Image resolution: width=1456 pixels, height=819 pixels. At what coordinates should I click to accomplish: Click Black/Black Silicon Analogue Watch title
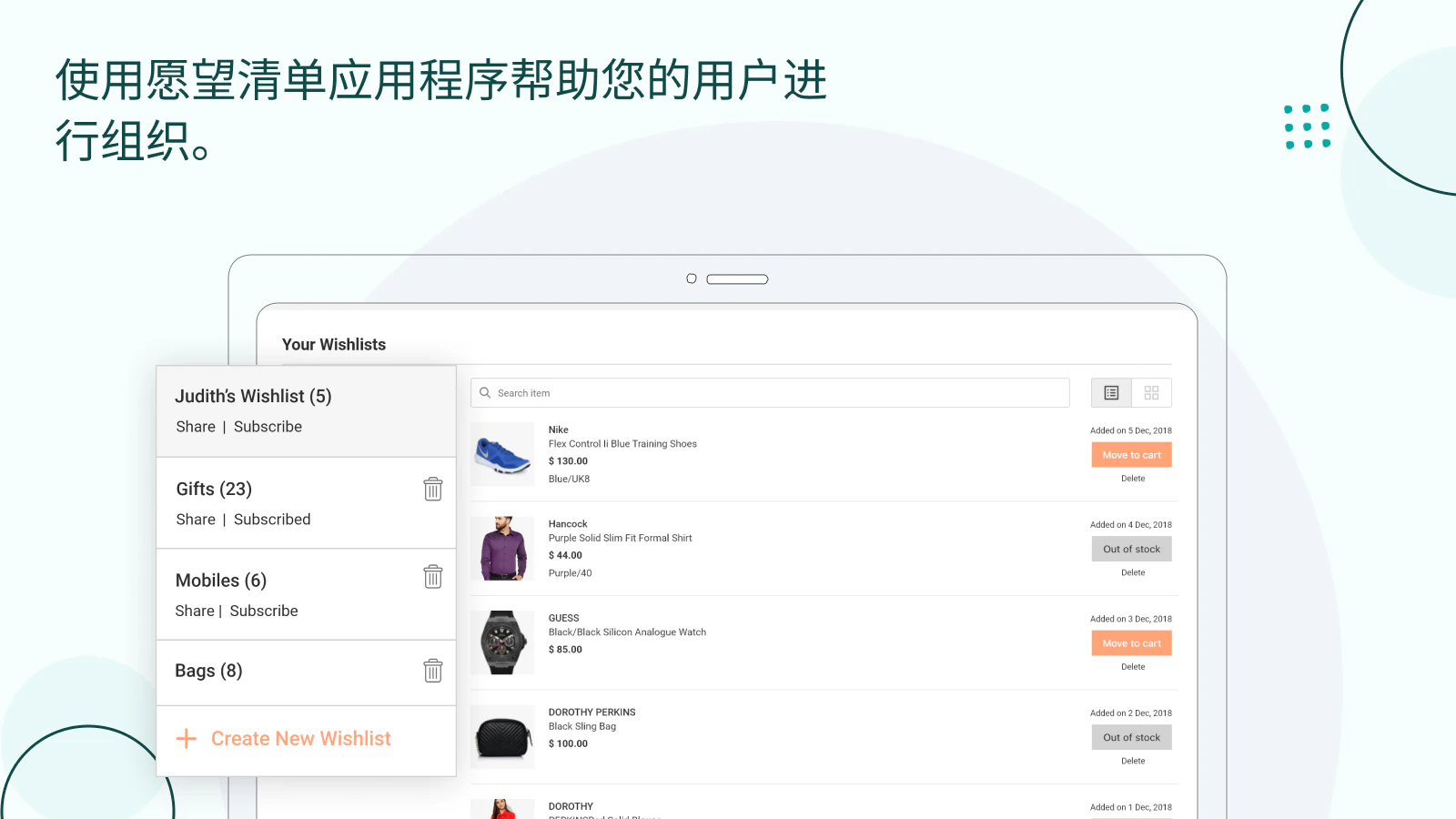pos(627,632)
